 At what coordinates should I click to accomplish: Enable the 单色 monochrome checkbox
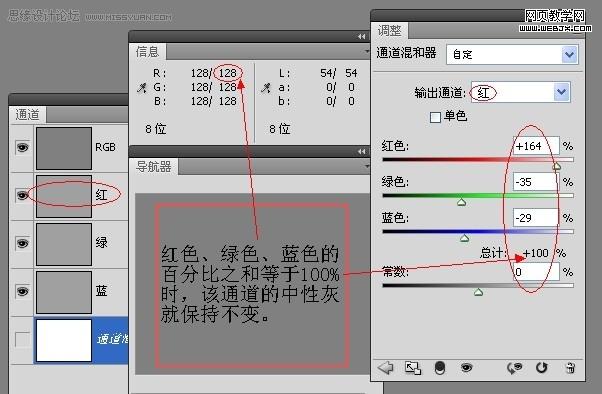pos(435,117)
